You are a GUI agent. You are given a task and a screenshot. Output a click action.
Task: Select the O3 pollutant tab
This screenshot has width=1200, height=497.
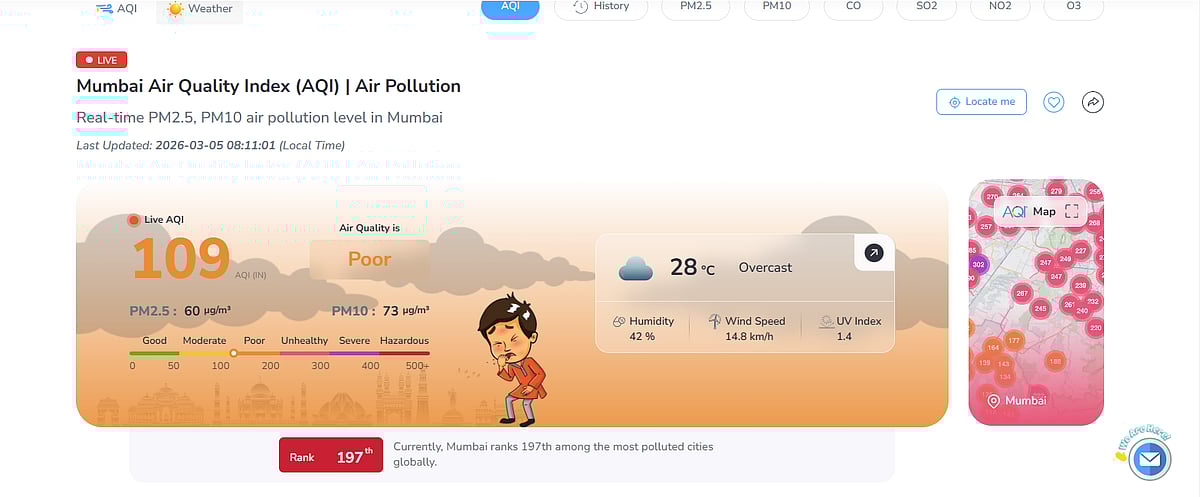[x=1073, y=7]
